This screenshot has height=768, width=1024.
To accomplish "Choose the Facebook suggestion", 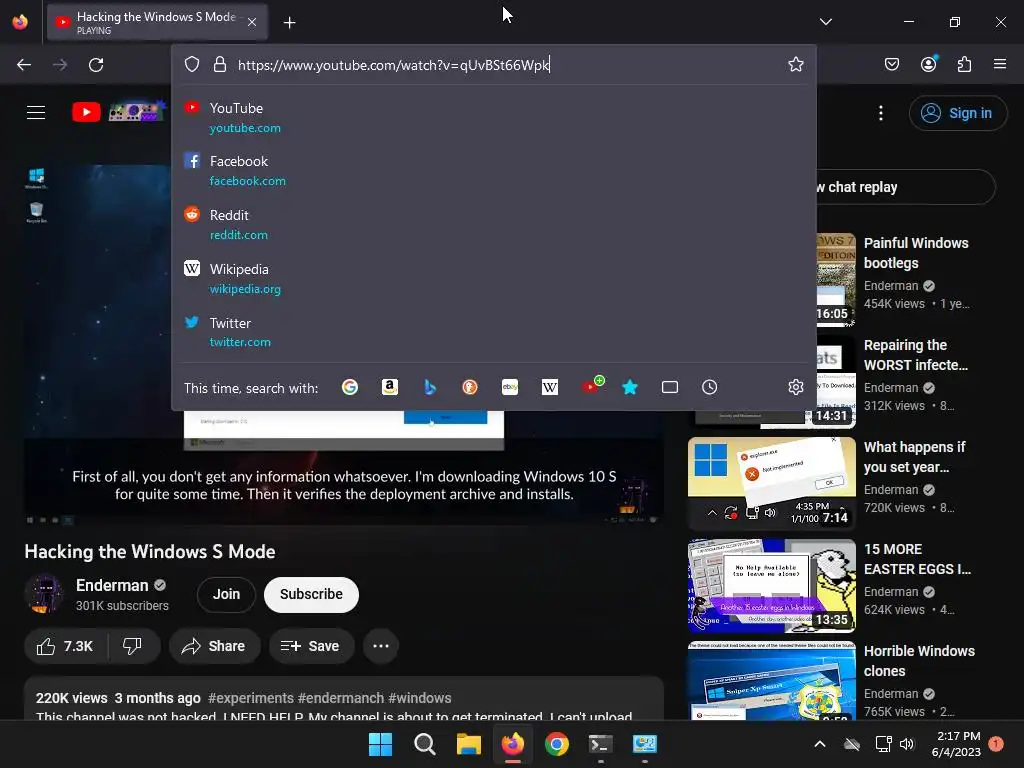I will click(493, 170).
